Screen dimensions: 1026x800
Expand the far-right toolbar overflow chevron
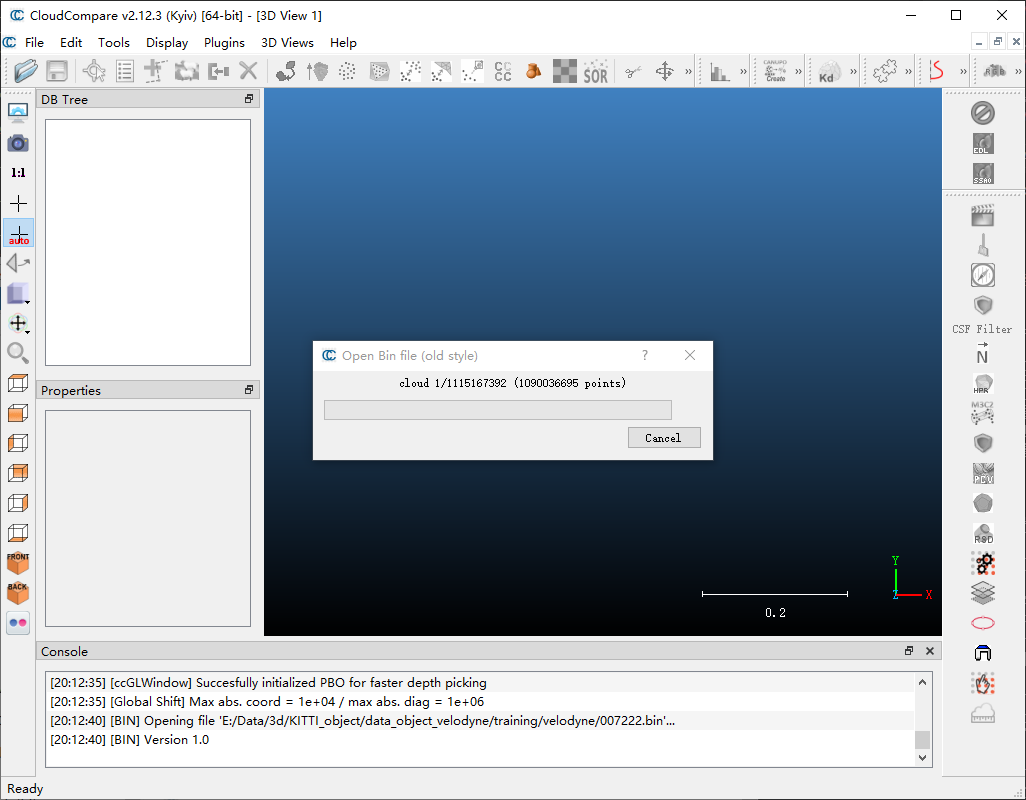[1018, 71]
